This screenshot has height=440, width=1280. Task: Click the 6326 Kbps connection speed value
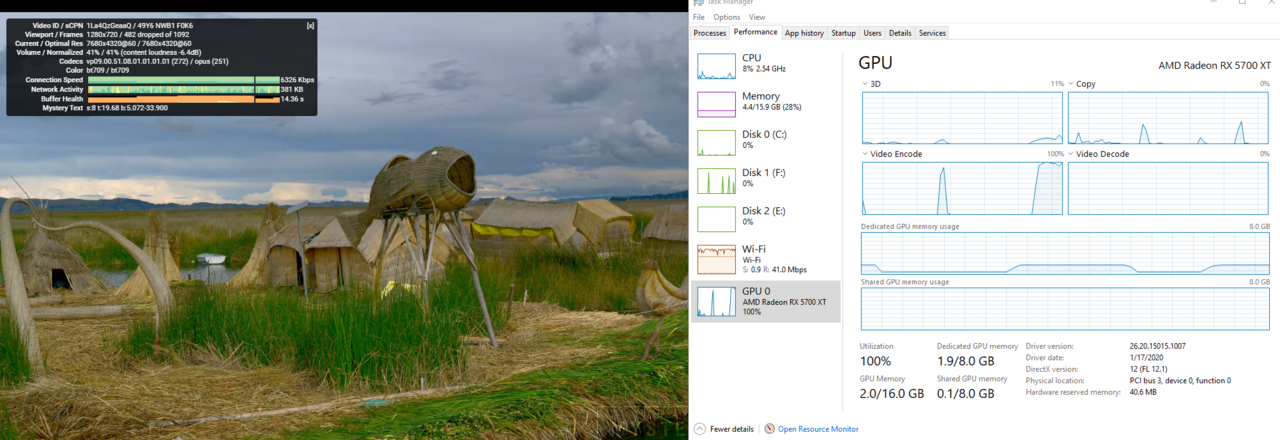(x=298, y=79)
